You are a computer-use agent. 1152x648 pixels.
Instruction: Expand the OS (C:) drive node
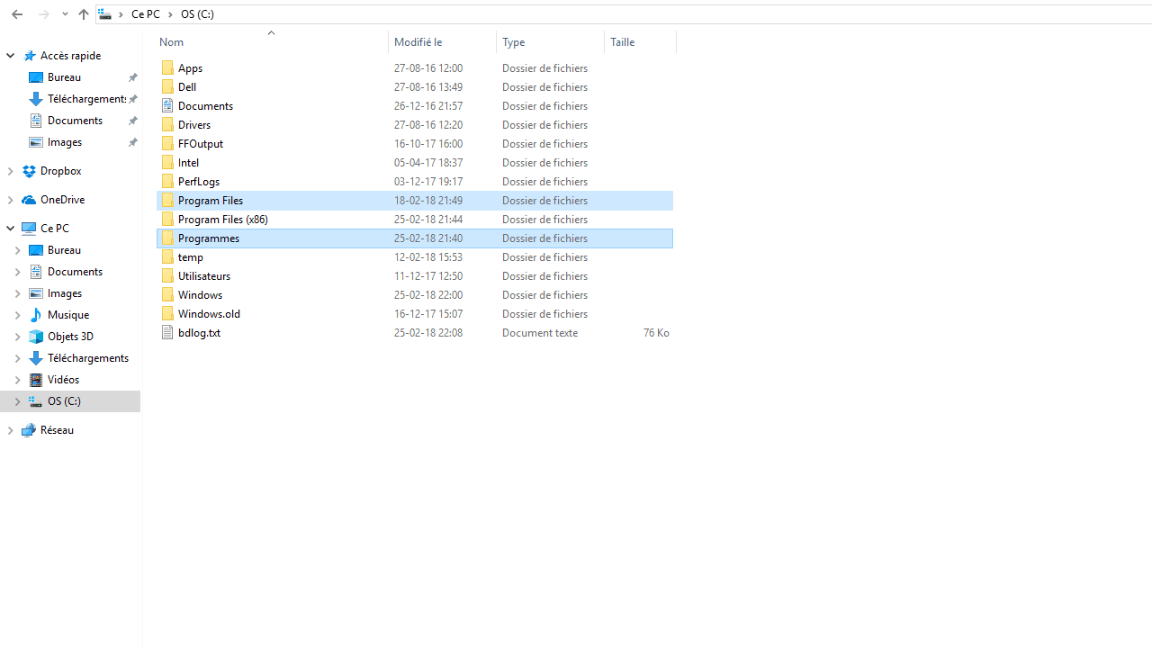coord(17,401)
